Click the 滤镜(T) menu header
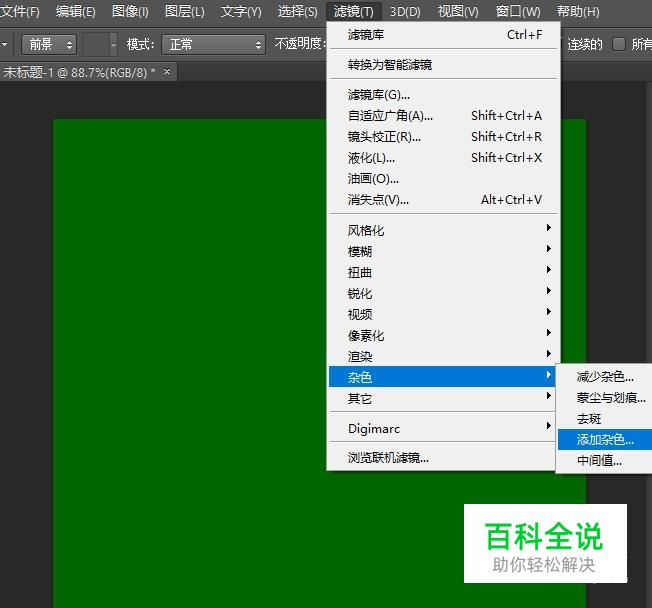 354,11
